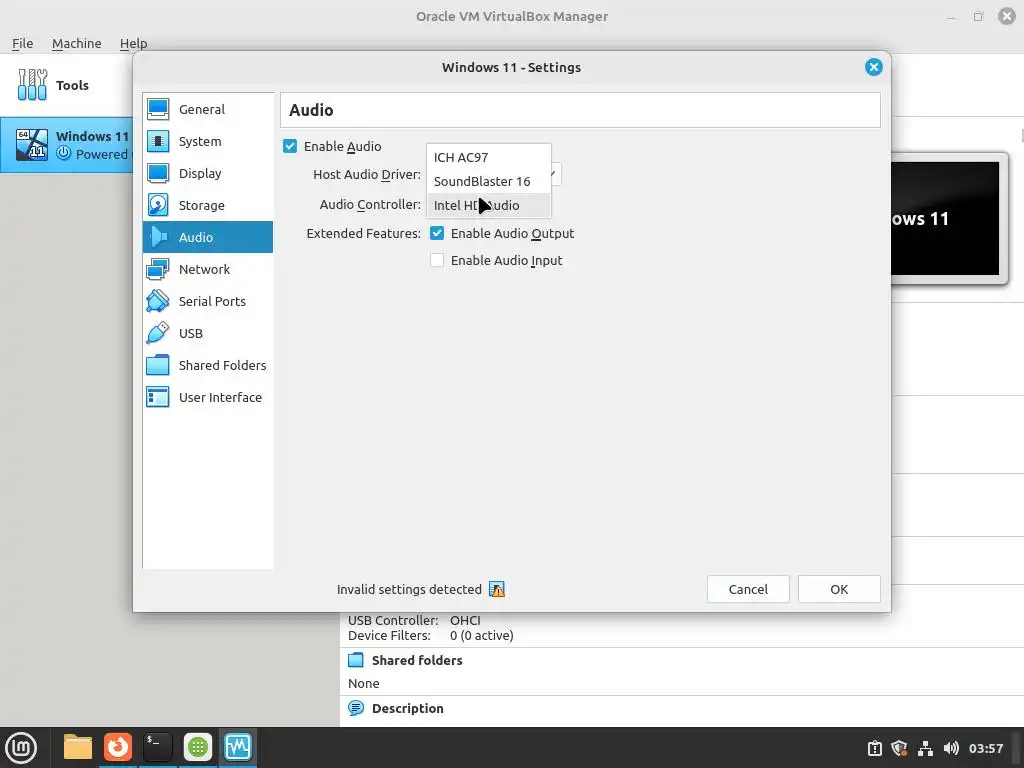Click the 'Device Filters:' detail row
1024x768 pixels.
pyautogui.click(x=430, y=635)
